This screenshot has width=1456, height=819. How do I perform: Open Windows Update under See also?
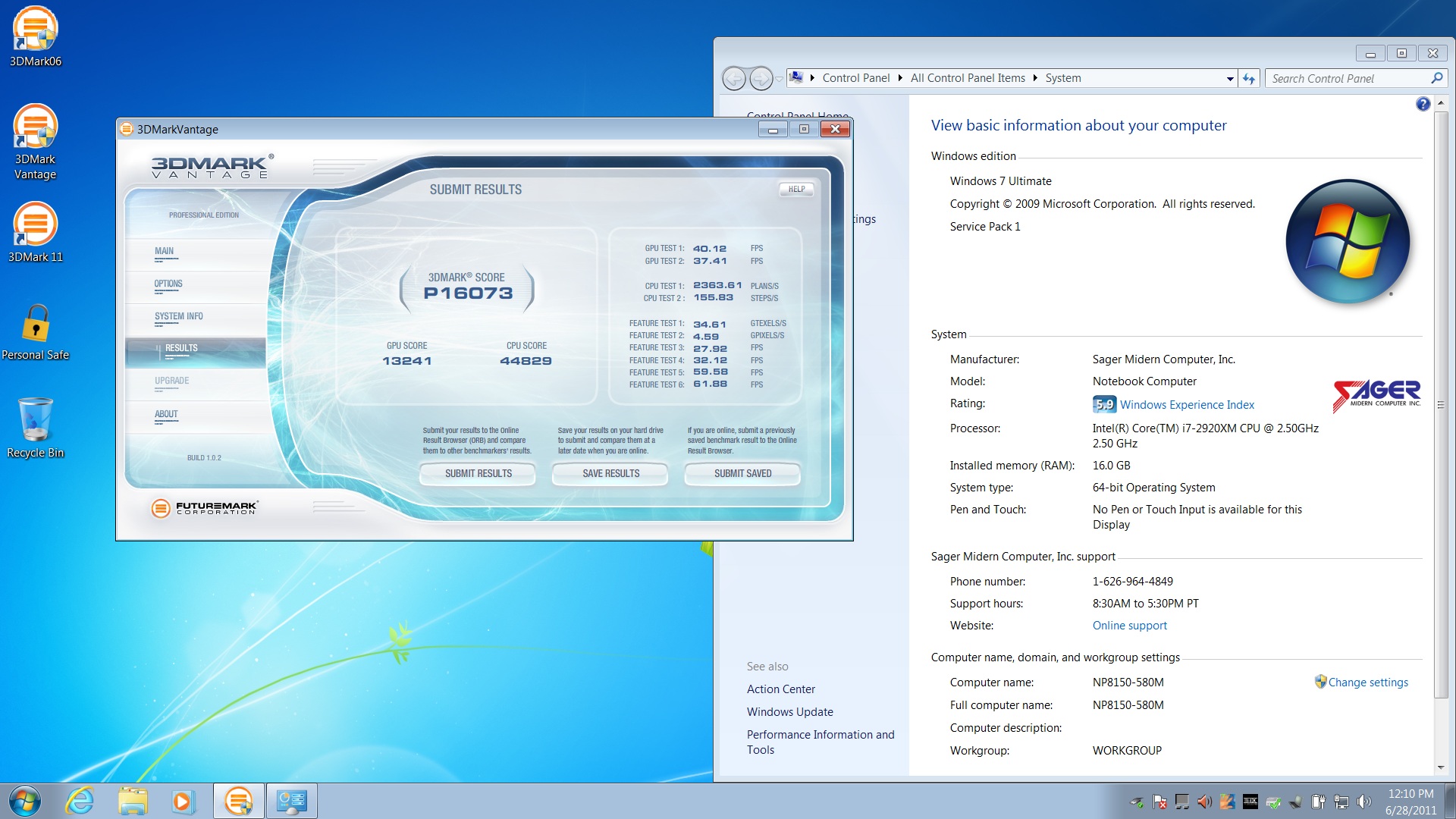pyautogui.click(x=790, y=712)
